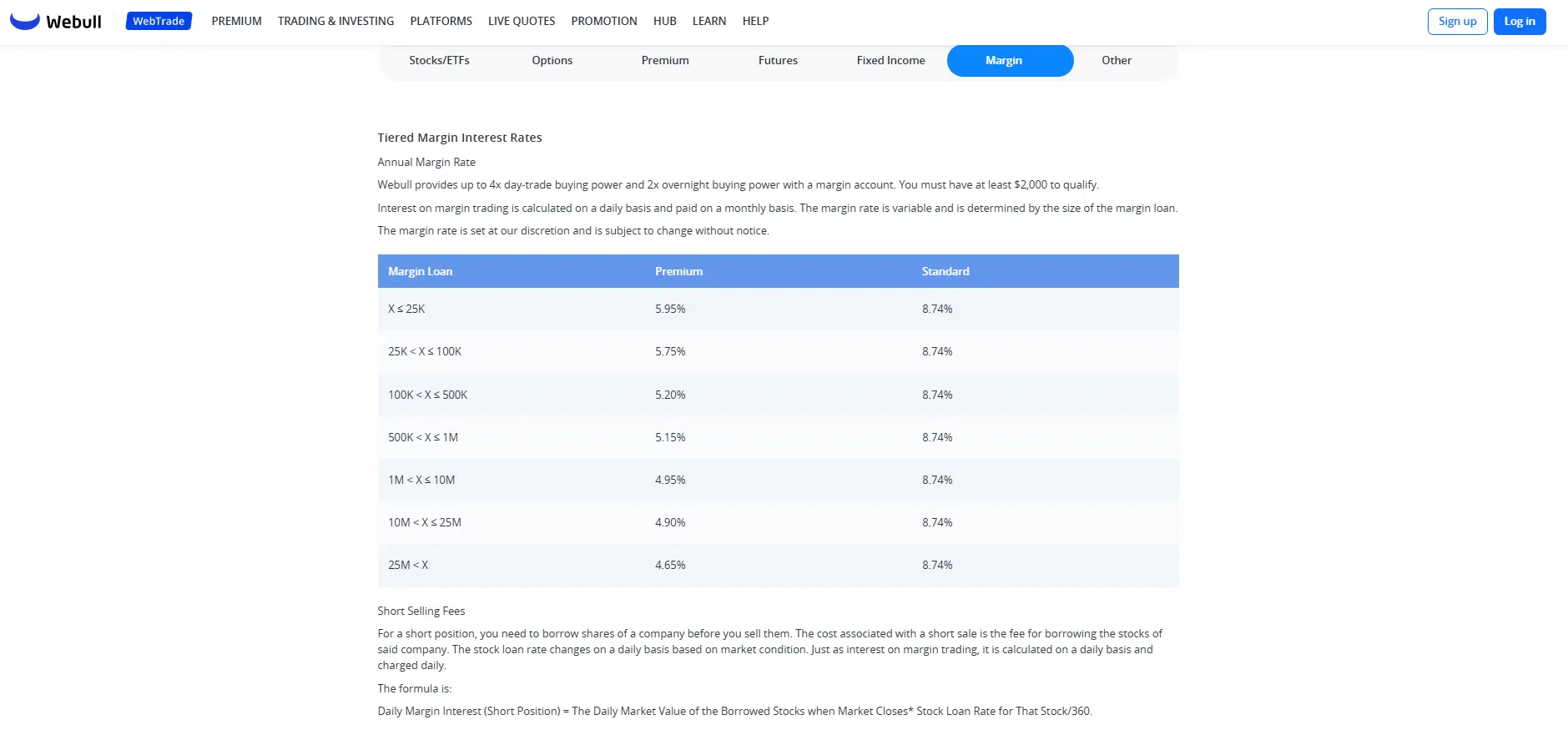Click the 25K < X ≤ 100K row label

pos(425,351)
